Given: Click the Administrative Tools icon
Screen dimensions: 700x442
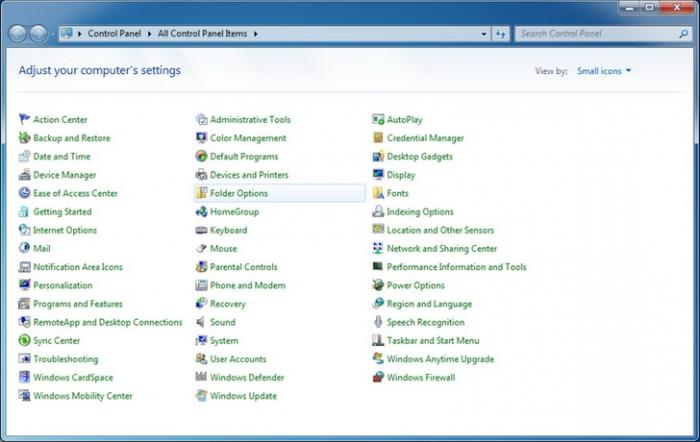Looking at the screenshot, I should click(201, 119).
